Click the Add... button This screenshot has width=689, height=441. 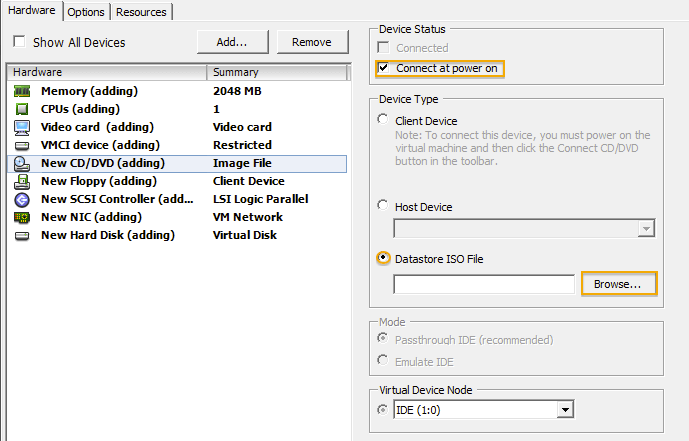(231, 41)
